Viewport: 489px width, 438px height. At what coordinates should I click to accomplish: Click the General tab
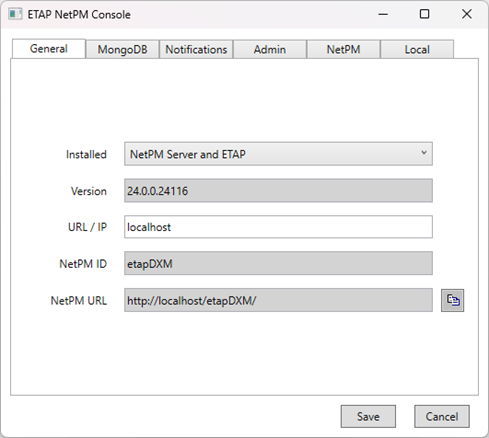49,49
